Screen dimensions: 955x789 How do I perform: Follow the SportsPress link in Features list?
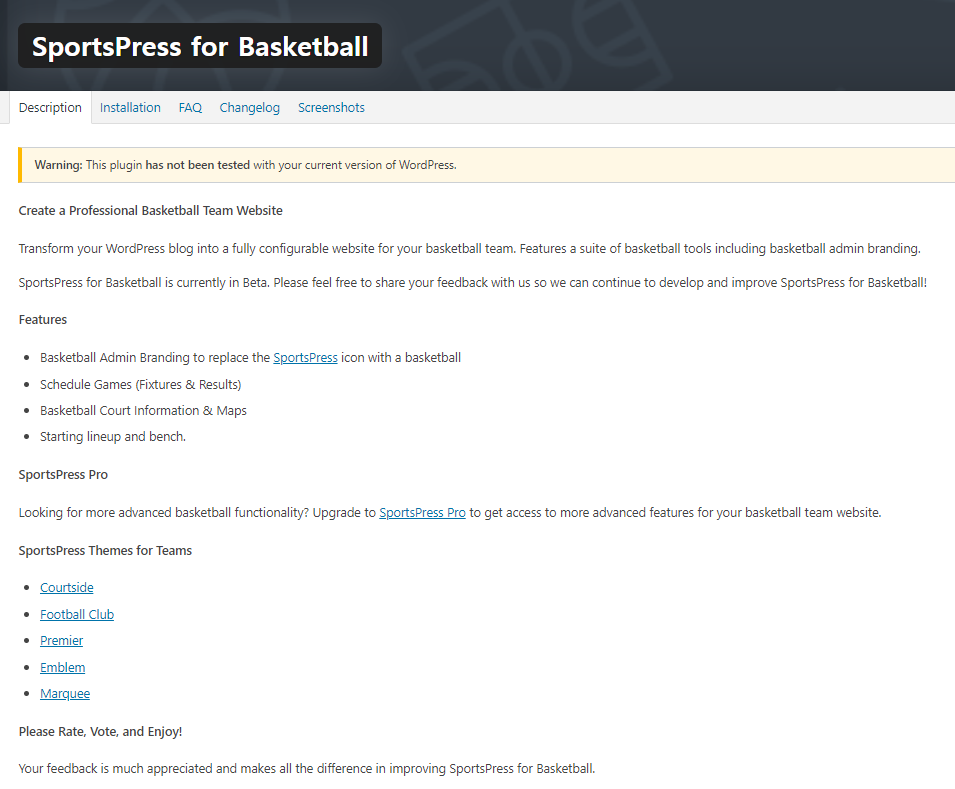305,358
